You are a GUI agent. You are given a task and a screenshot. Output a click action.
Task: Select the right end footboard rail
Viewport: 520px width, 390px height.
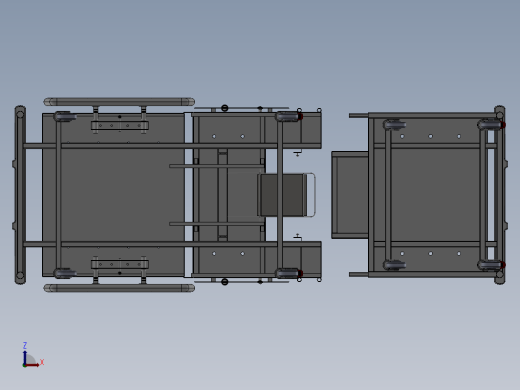coord(500,195)
